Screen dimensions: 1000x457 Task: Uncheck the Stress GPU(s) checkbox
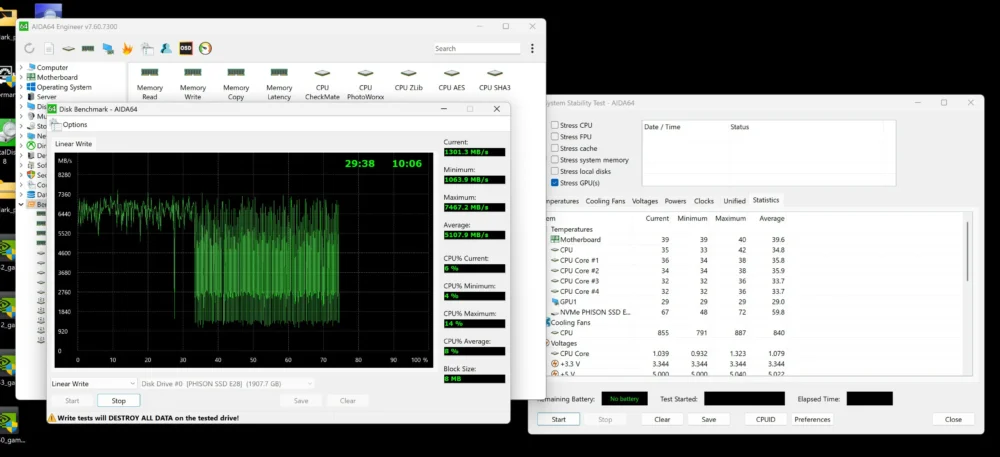point(555,183)
